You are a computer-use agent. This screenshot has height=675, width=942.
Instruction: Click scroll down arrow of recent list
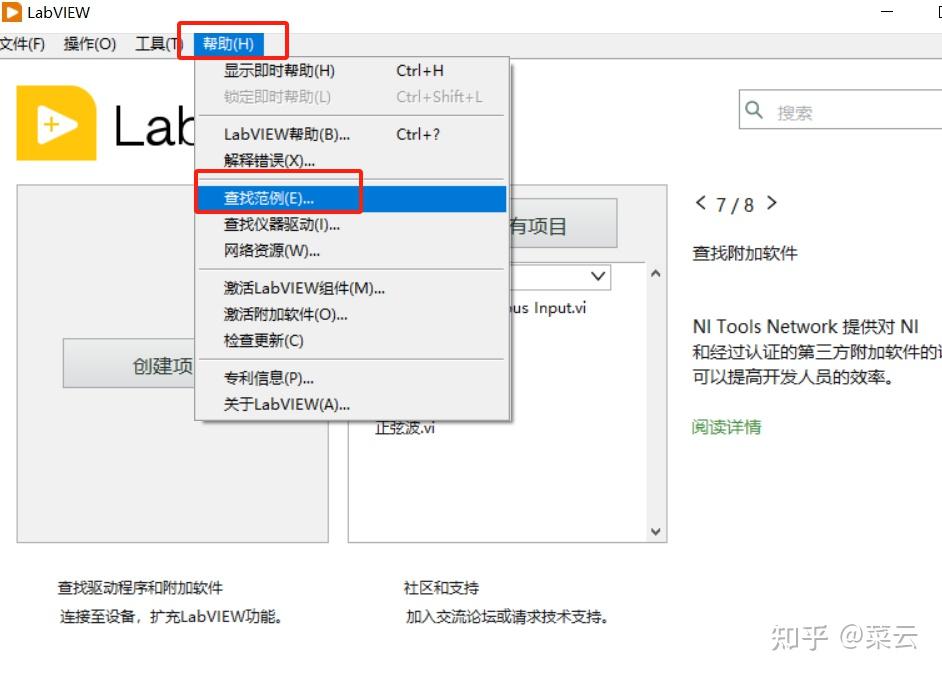click(x=655, y=531)
